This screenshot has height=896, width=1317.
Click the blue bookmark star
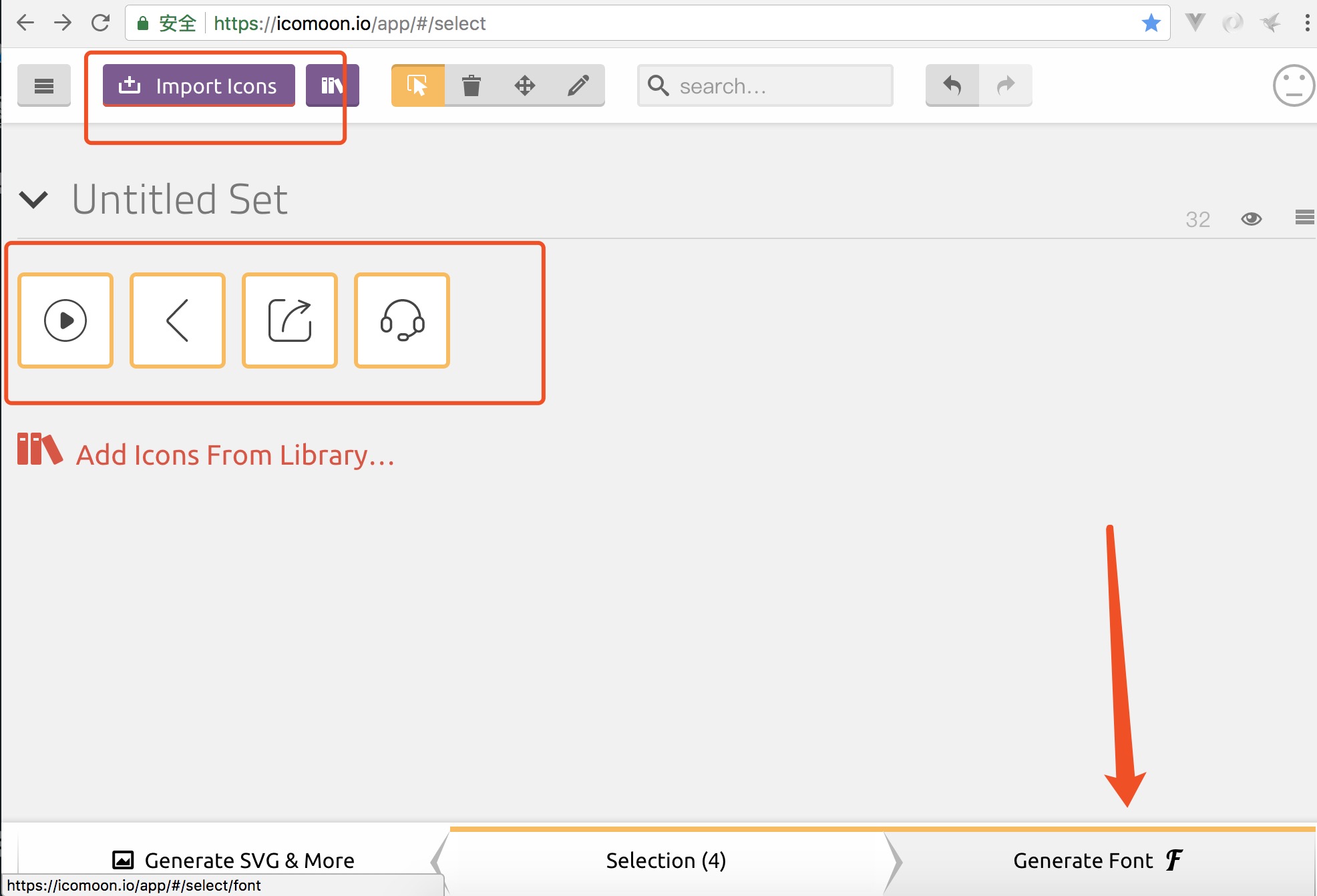1151,23
